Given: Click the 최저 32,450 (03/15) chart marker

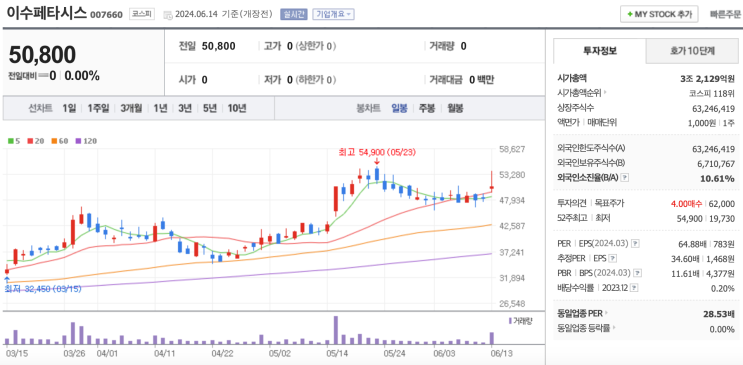Looking at the screenshot, I should [x=43, y=288].
